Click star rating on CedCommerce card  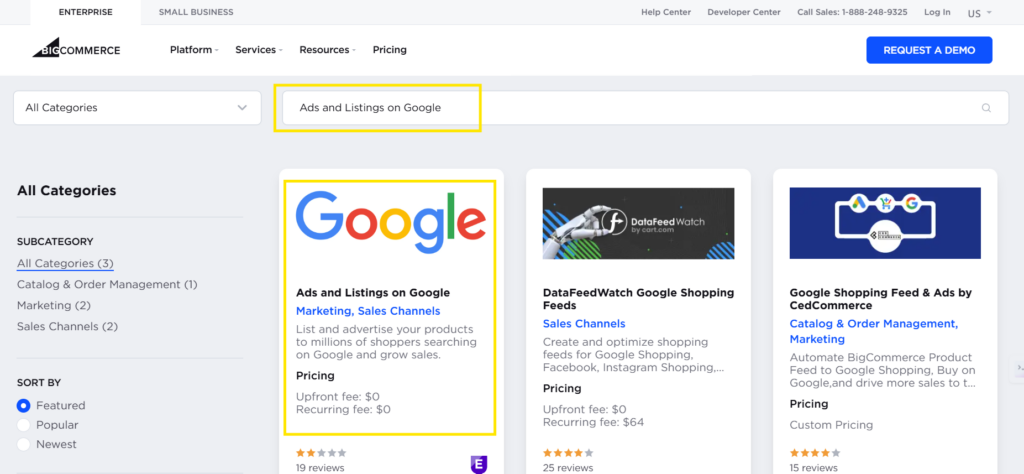pyautogui.click(x=815, y=452)
